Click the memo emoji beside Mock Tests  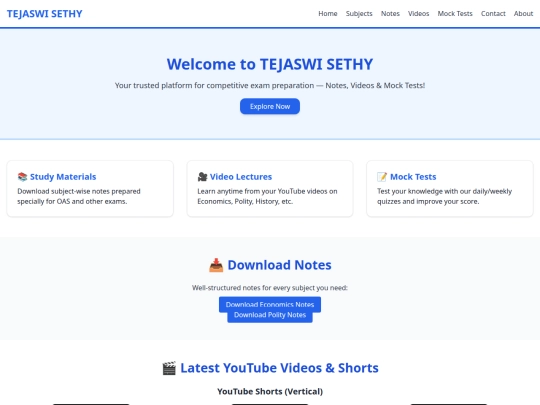[x=382, y=177]
